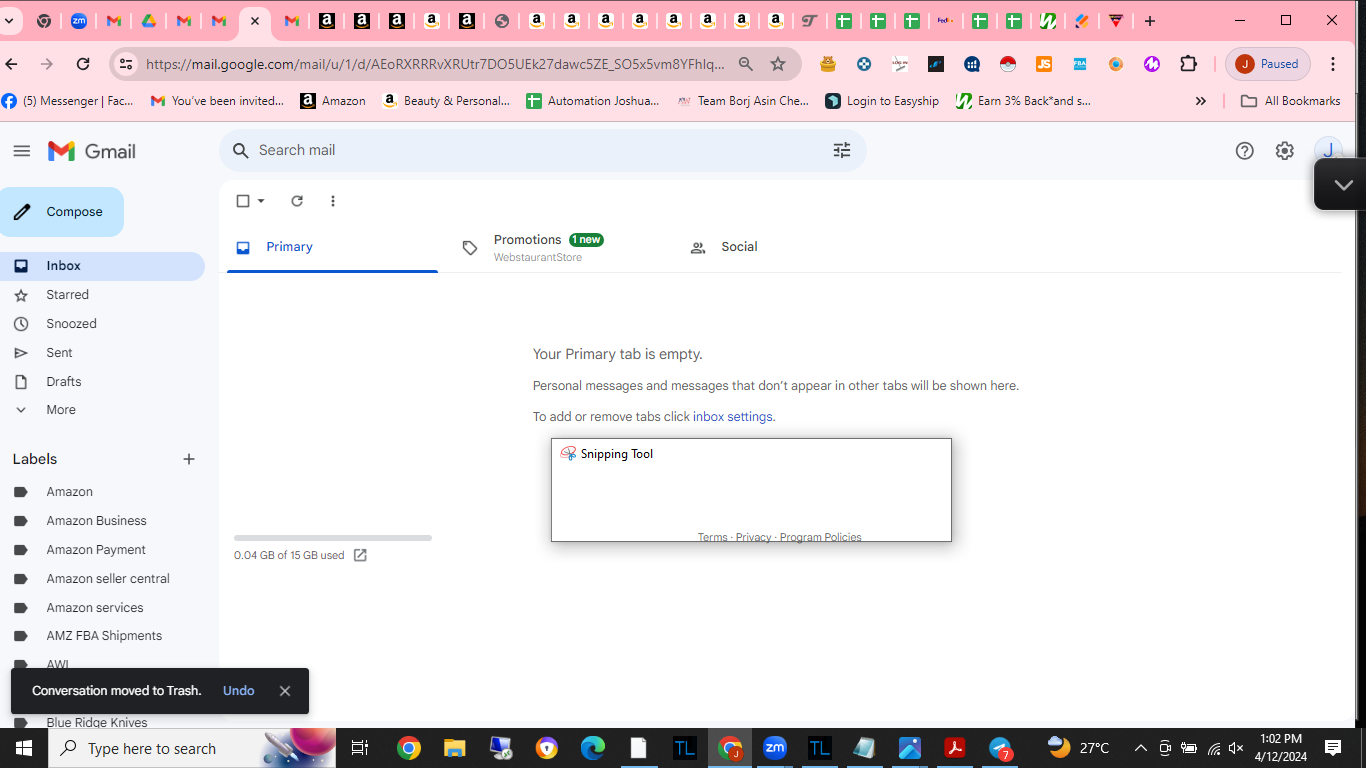Image resolution: width=1366 pixels, height=768 pixels.
Task: Click the Windows Type here to search box
Action: click(190, 748)
